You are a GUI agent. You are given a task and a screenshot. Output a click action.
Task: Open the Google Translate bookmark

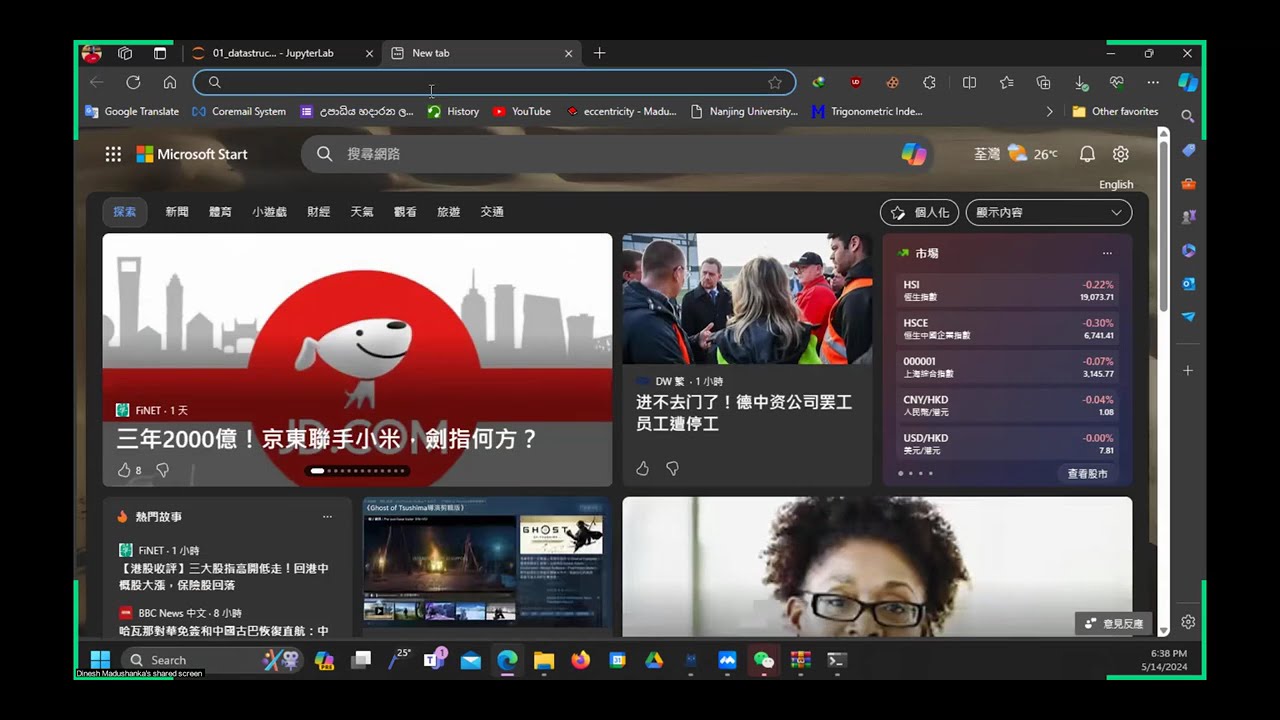click(132, 112)
